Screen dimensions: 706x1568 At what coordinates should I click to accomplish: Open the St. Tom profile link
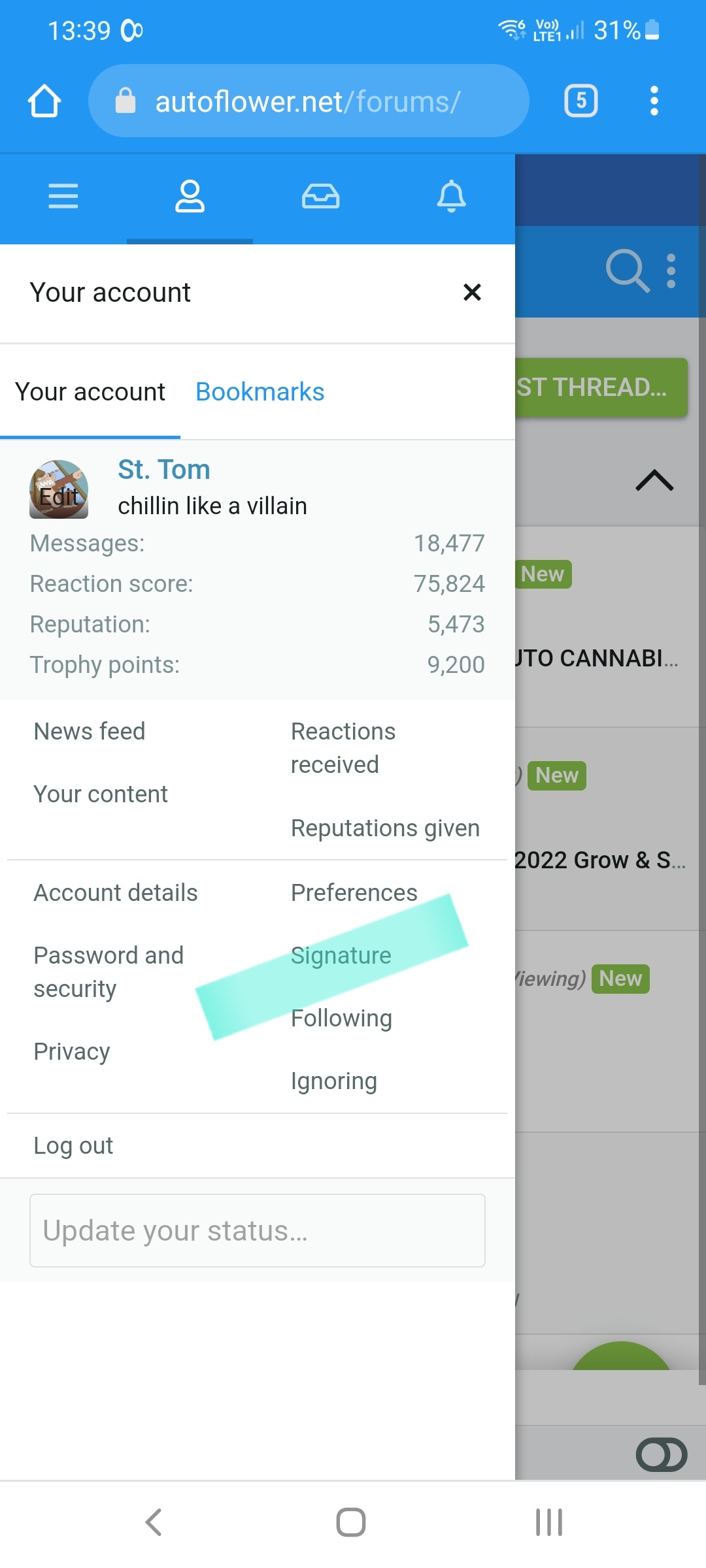[164, 470]
